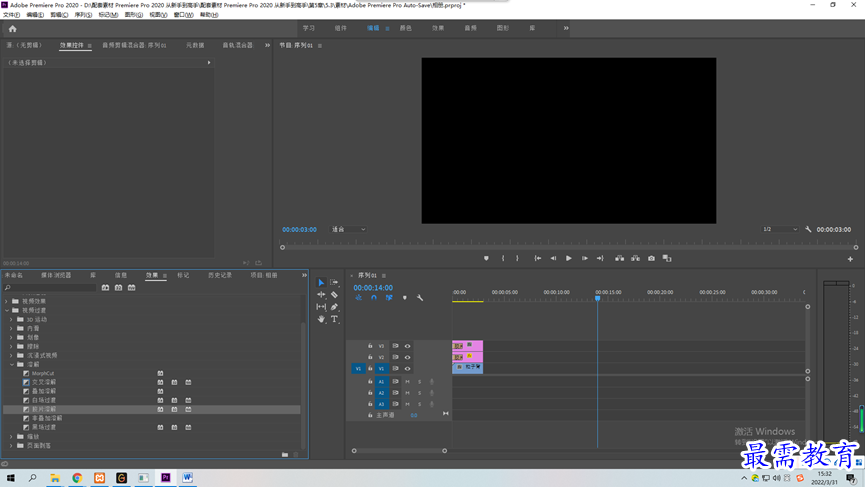Select the Hand tool
Screen dimensions: 865x487
pyautogui.click(x=321, y=319)
